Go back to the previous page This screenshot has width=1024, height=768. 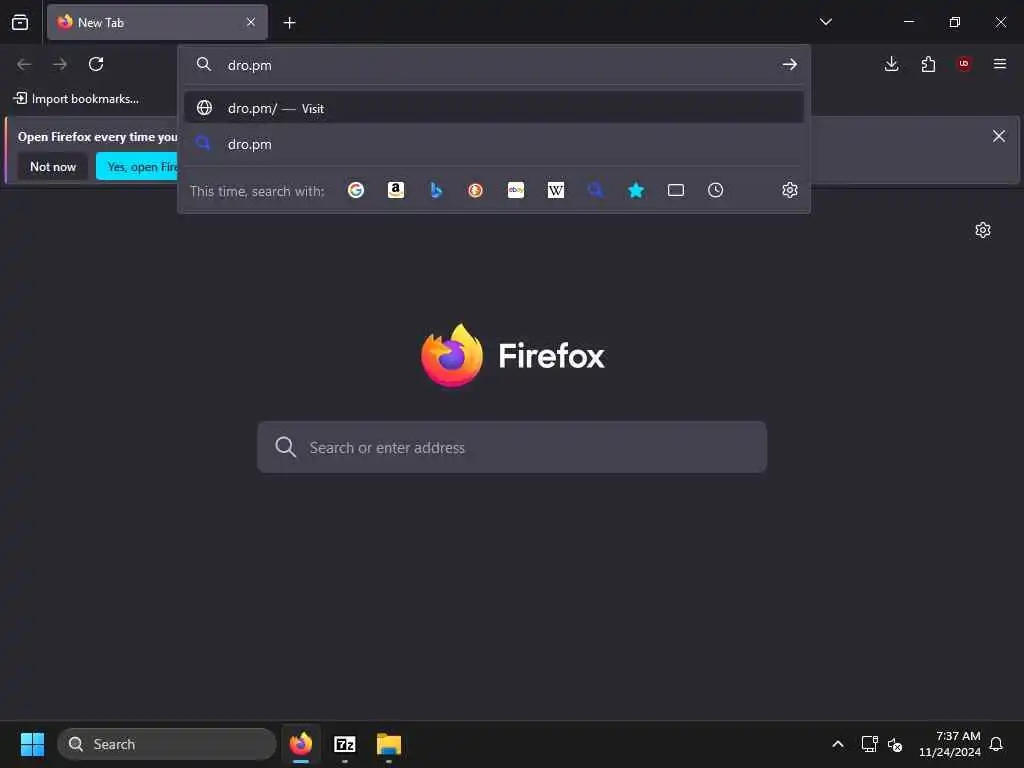pyautogui.click(x=24, y=64)
